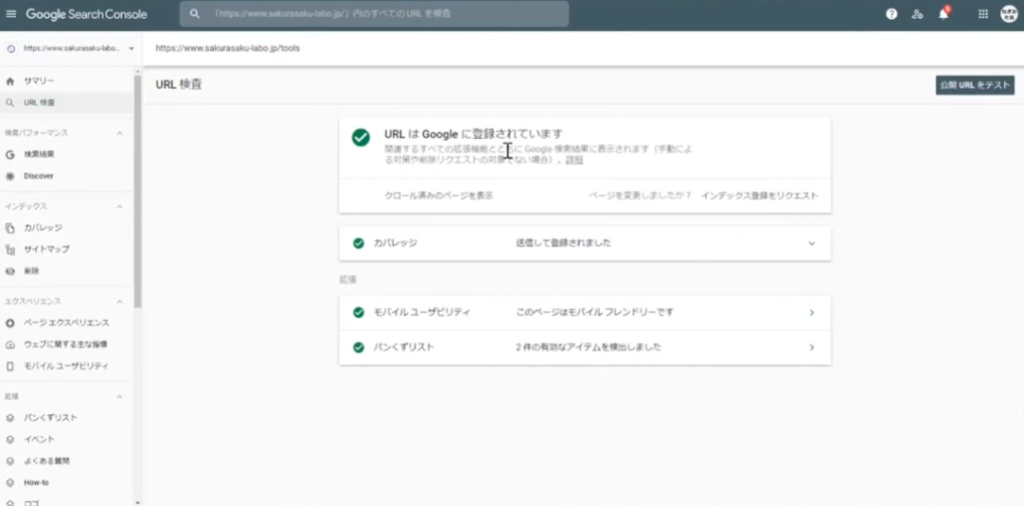Screen dimensions: 1024x506
Task: Click green check icon in カバレッジ row
Action: pos(358,243)
